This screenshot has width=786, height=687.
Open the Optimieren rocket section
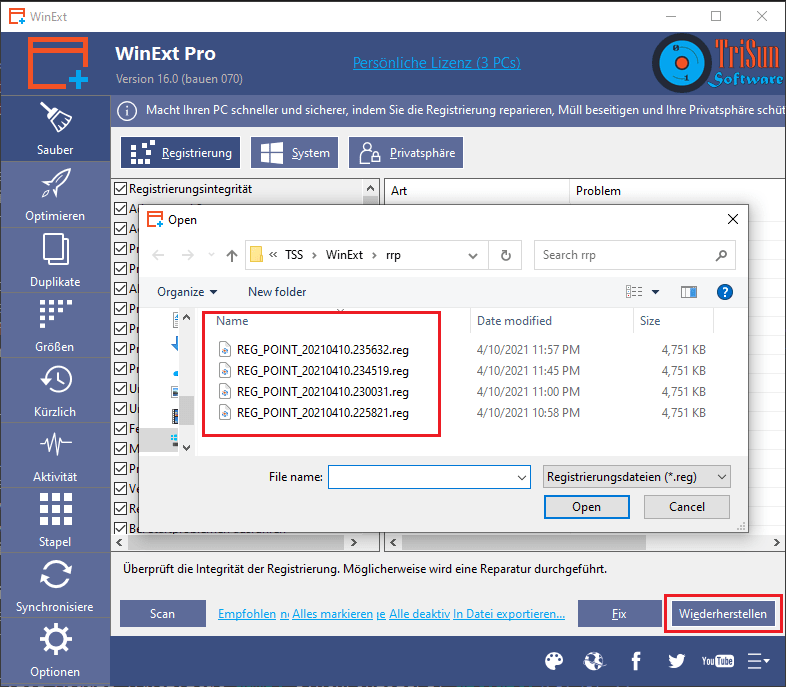tap(55, 195)
